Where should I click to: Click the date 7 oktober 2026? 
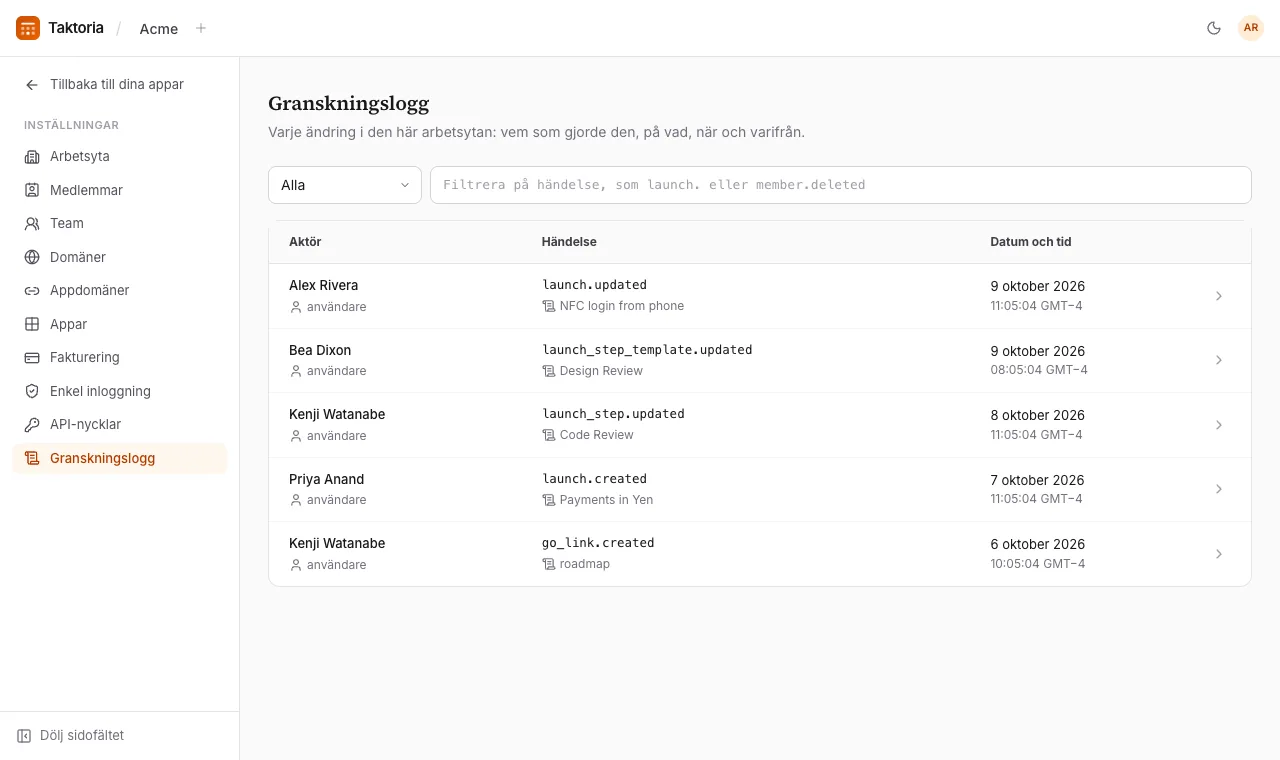[1038, 480]
